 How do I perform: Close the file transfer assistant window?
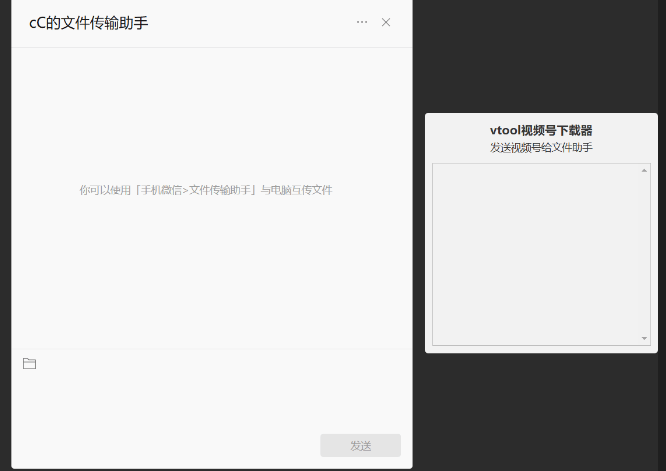386,22
